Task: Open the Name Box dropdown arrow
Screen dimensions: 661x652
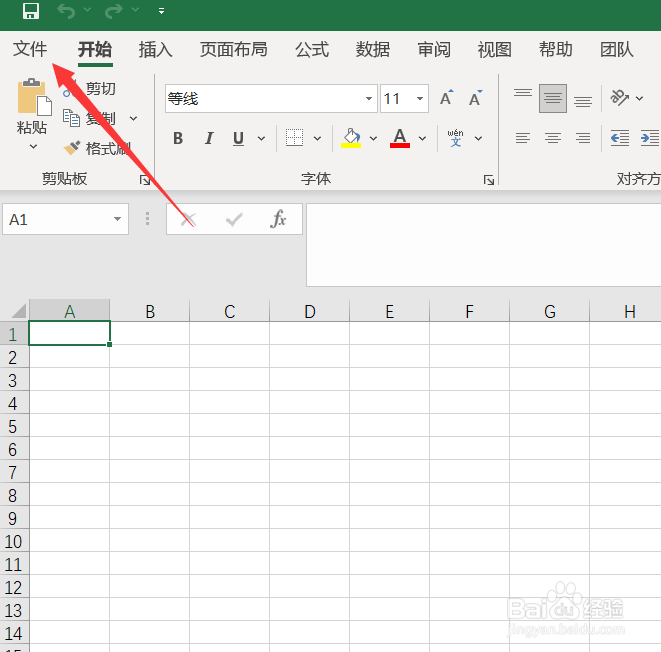Action: point(117,219)
